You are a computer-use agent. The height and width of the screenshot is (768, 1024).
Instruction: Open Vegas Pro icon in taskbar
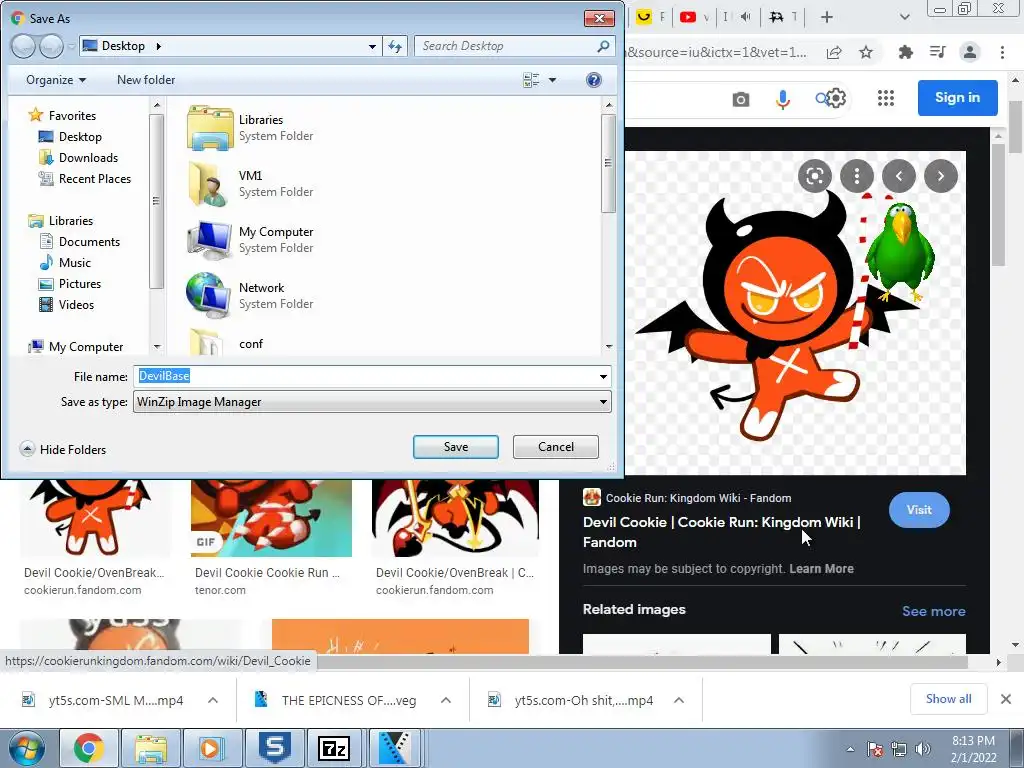396,748
